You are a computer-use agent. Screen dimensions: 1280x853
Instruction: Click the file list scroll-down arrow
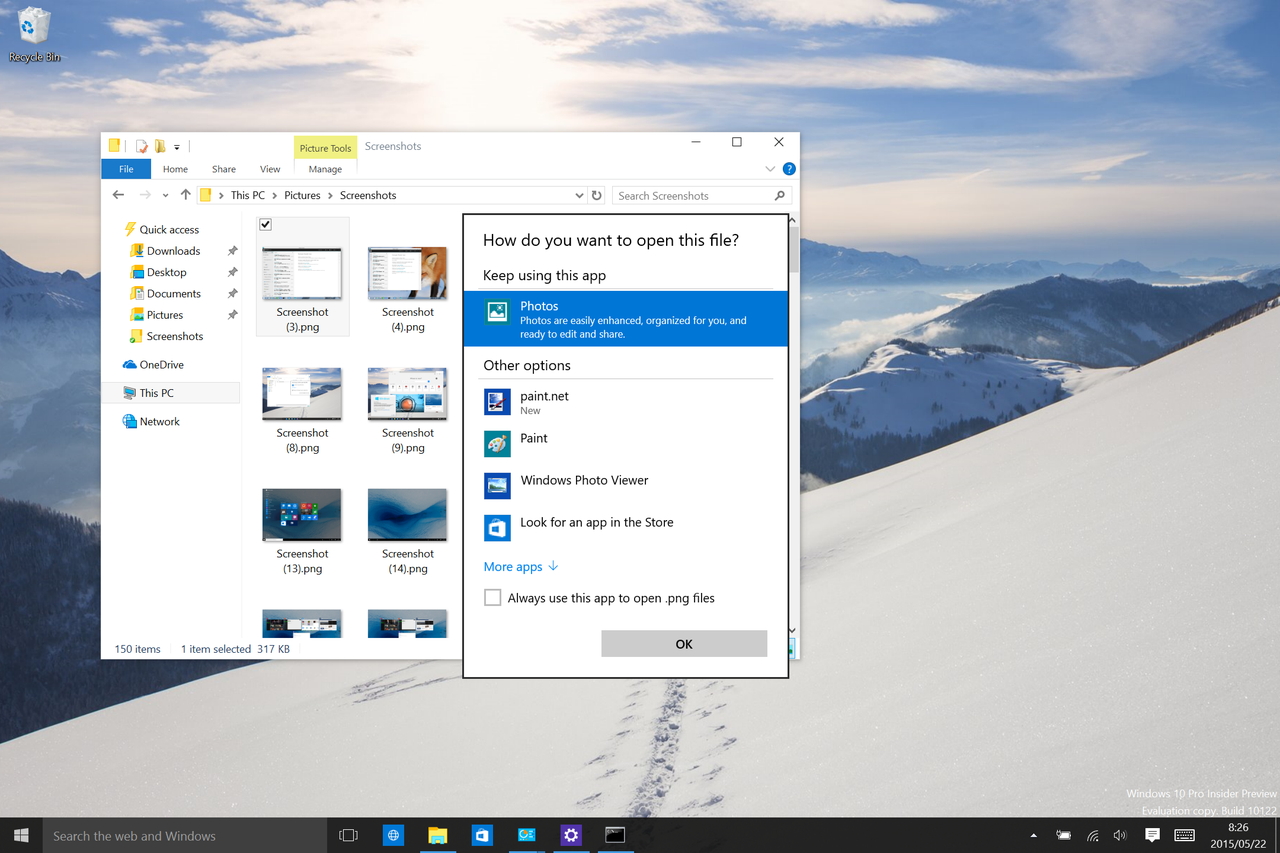pyautogui.click(x=793, y=630)
